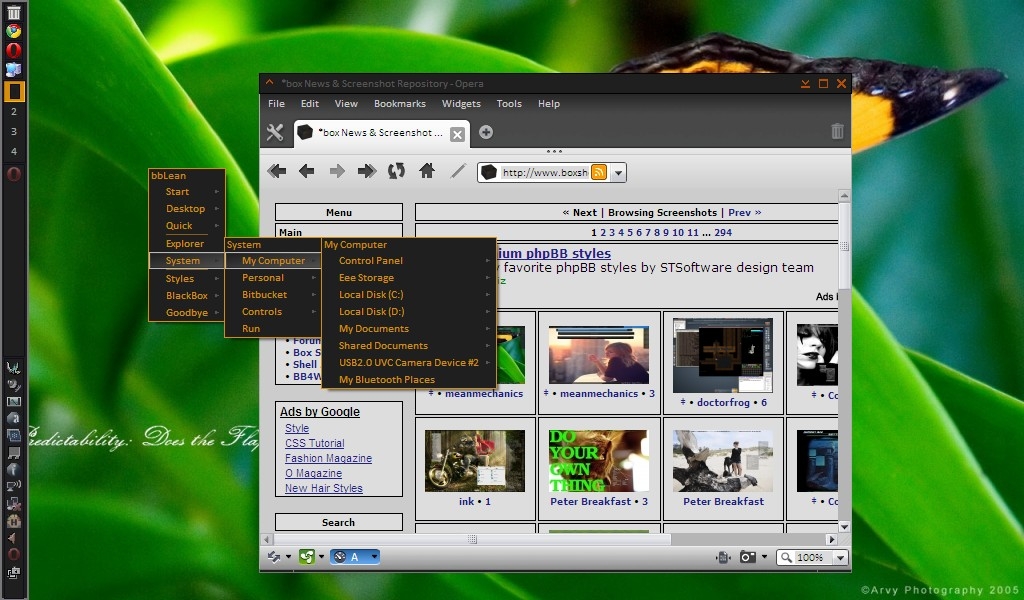The width and height of the screenshot is (1024, 600).
Task: Expand the Personal submenu
Action: click(273, 277)
